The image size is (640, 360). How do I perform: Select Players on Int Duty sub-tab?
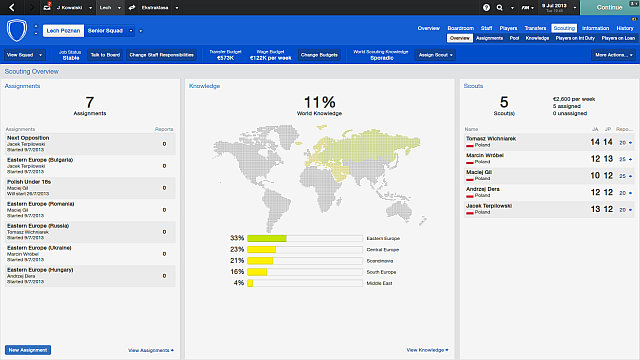(x=575, y=38)
